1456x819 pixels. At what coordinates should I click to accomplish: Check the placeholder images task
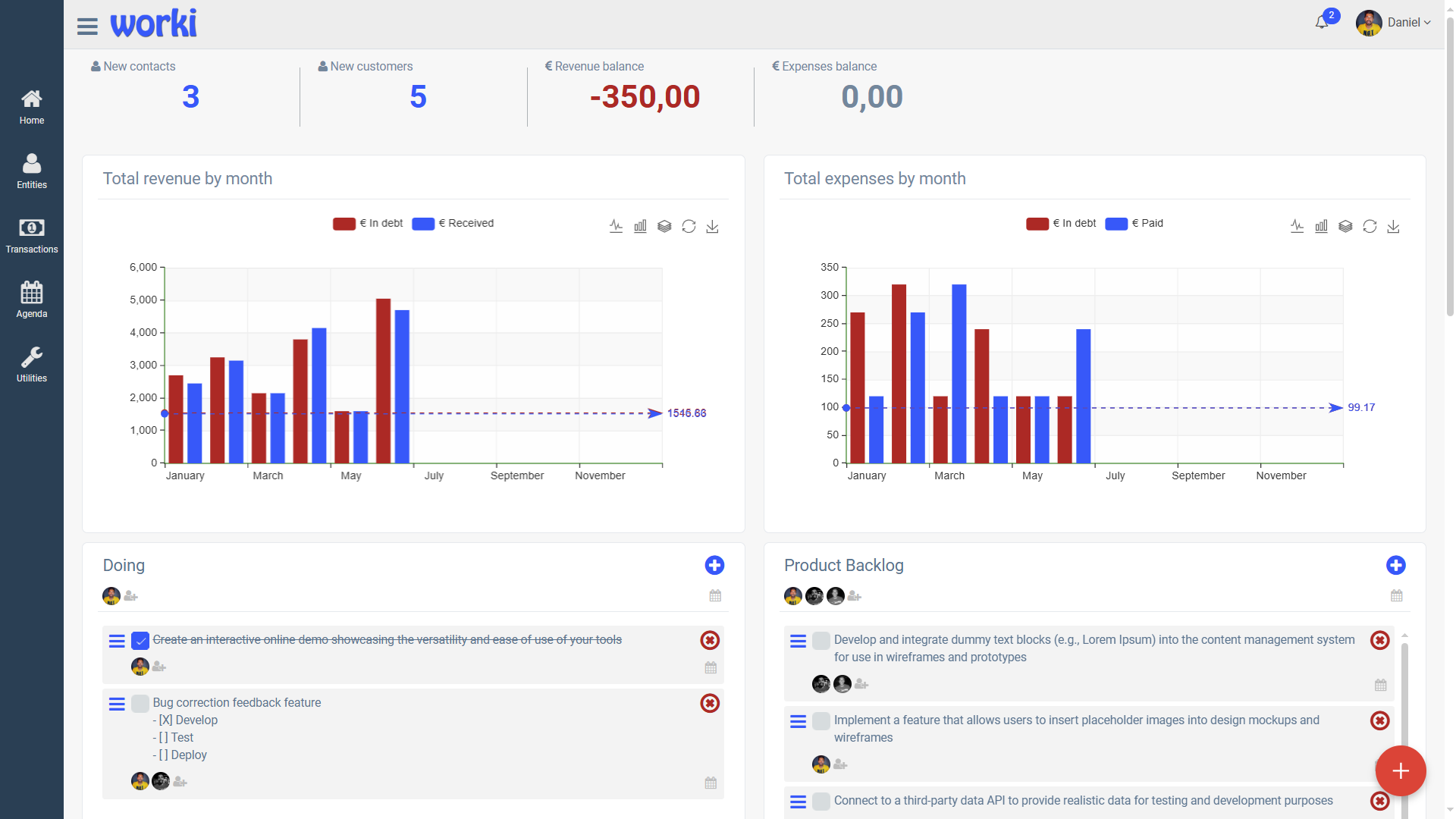pyautogui.click(x=821, y=721)
